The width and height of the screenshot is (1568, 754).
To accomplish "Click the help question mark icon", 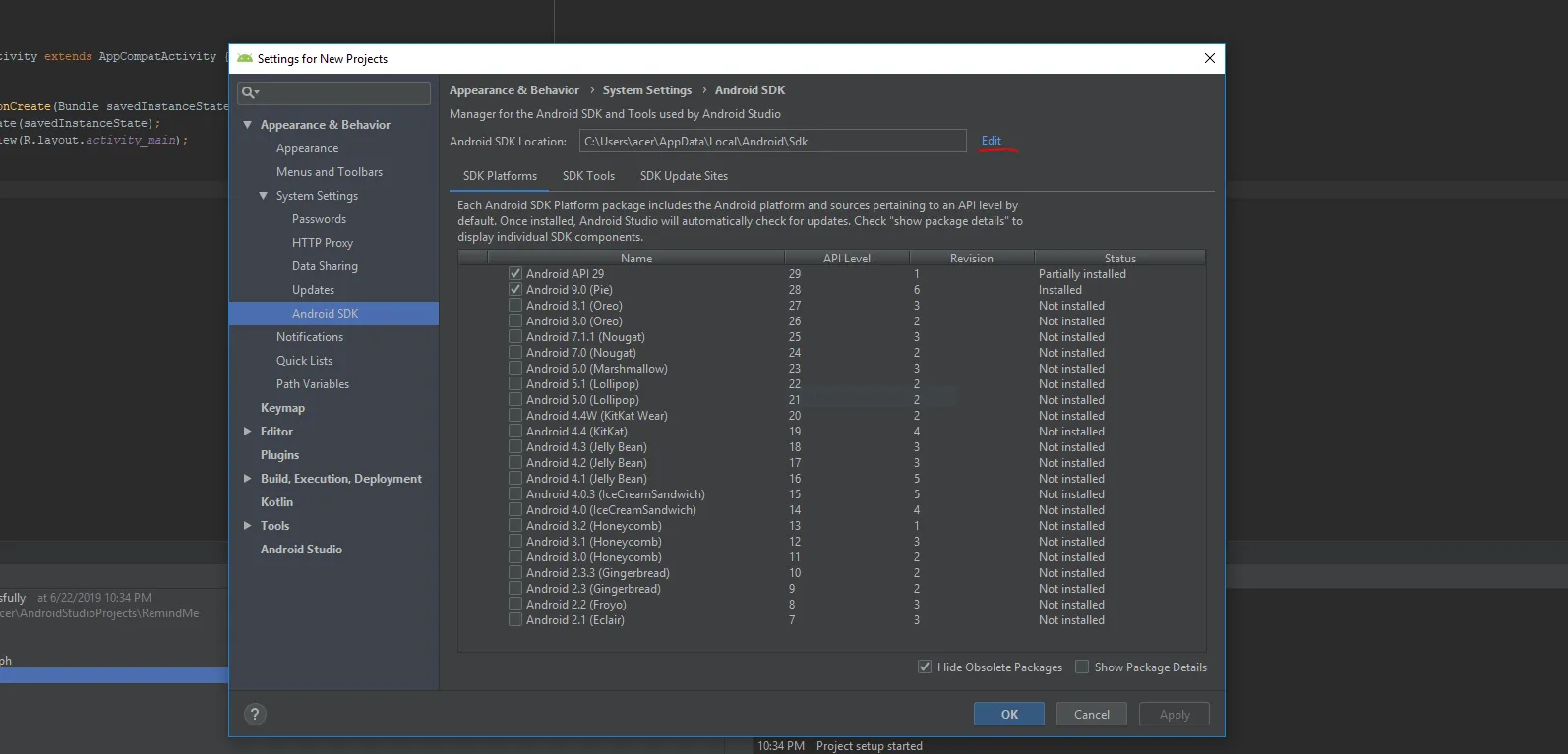I will (x=255, y=715).
